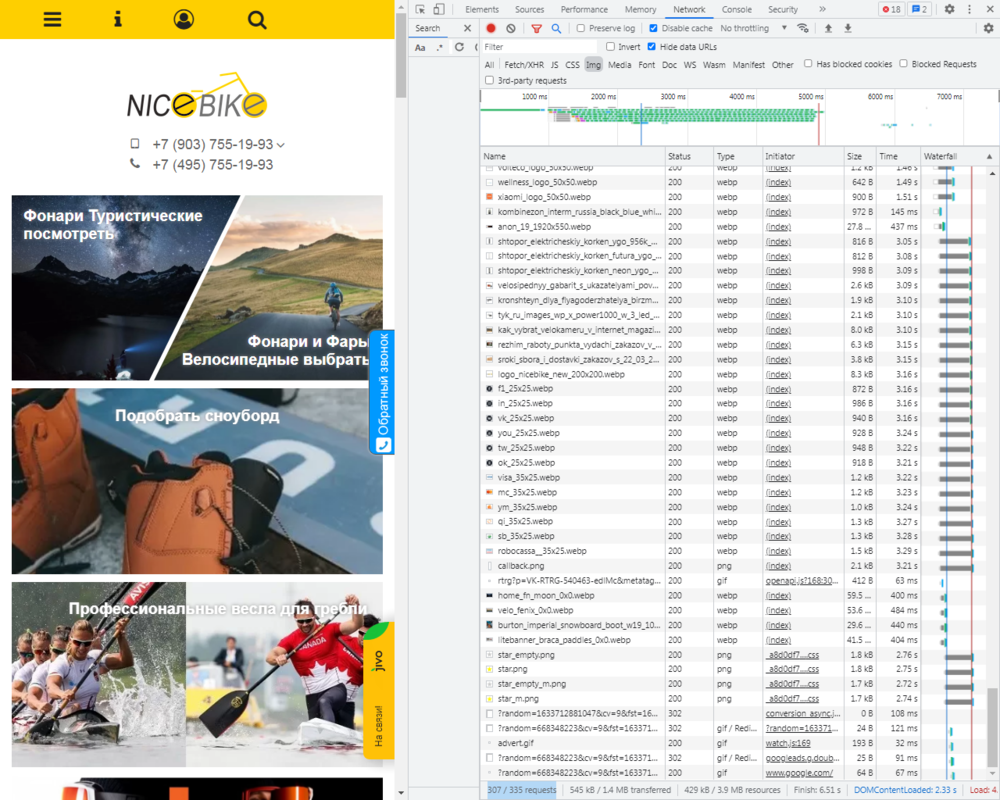Screen dimensions: 1000x800
Task: Open the Console tab
Action: coord(737,10)
